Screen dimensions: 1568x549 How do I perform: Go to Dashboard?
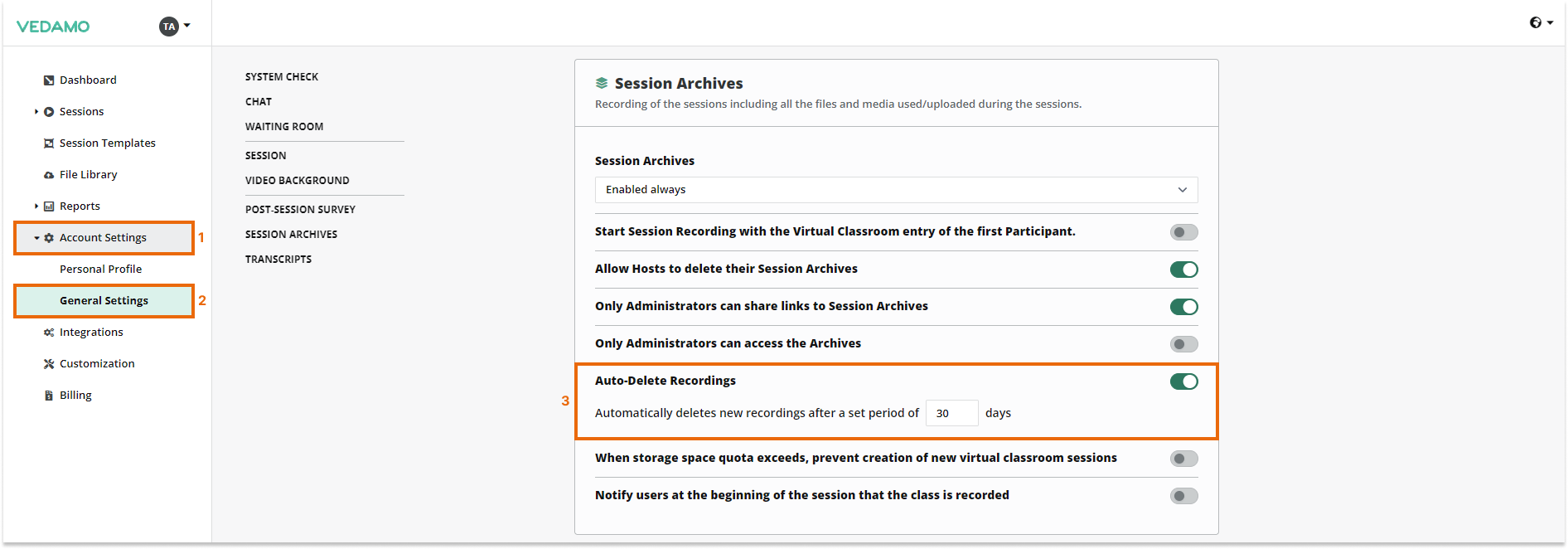tap(88, 80)
